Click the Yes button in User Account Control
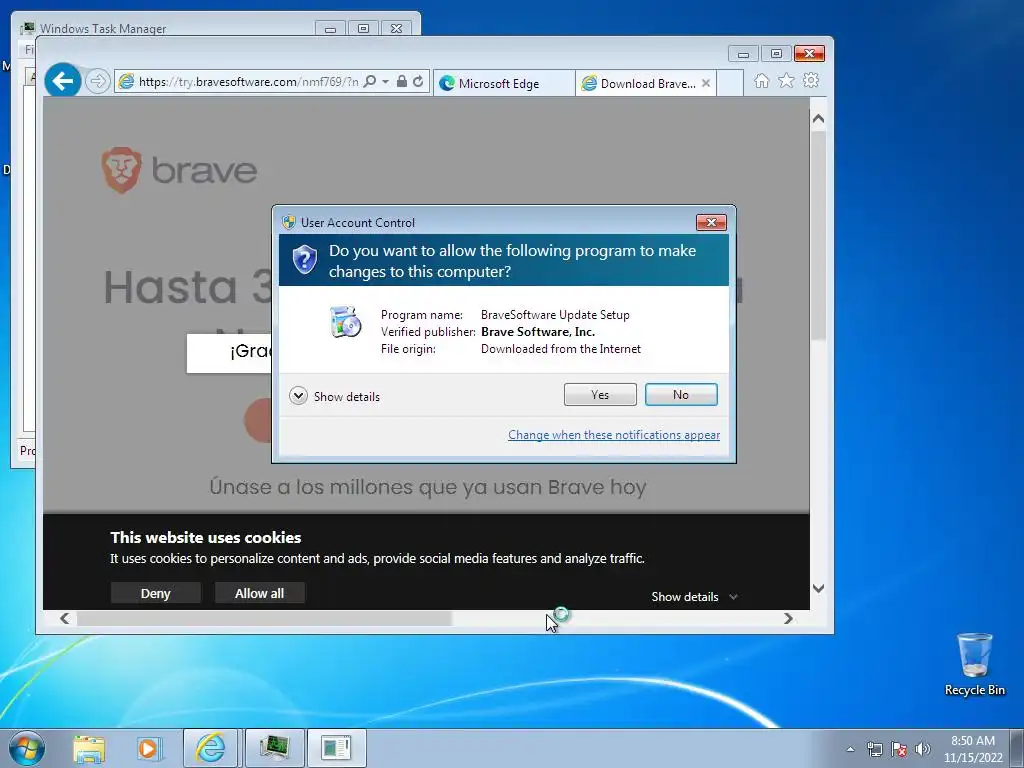Screen dimensions: 1024x768 click(x=600, y=394)
